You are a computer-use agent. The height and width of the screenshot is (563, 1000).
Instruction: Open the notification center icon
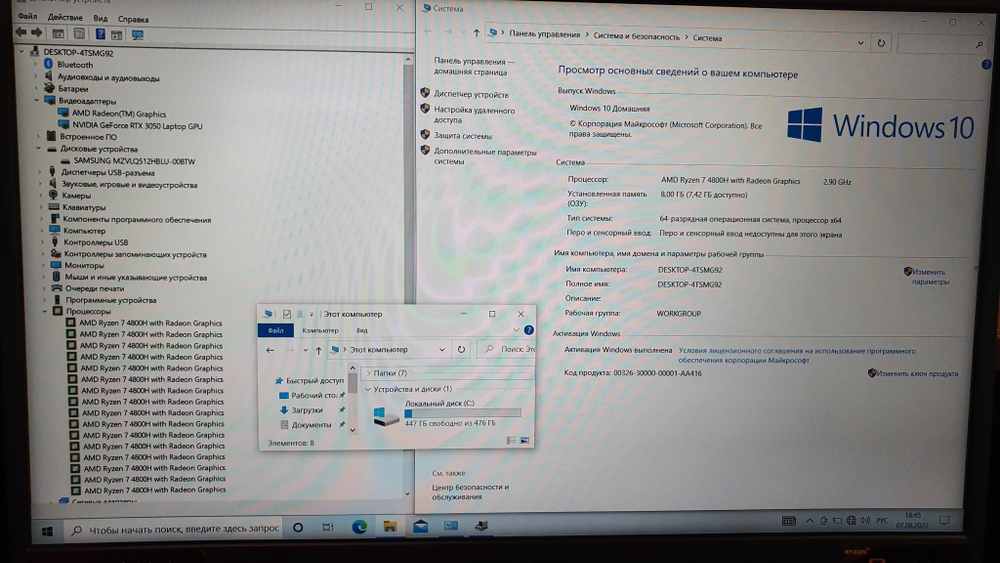(945, 520)
